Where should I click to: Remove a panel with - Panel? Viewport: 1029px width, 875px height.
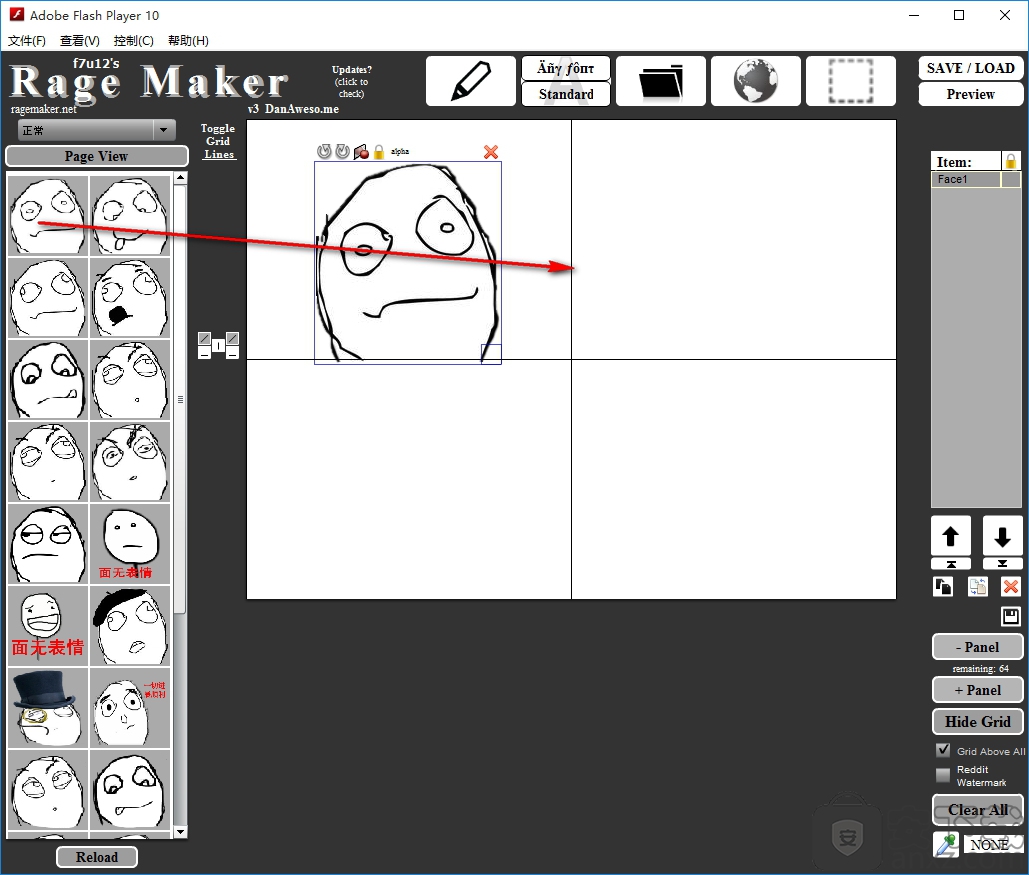pos(977,647)
